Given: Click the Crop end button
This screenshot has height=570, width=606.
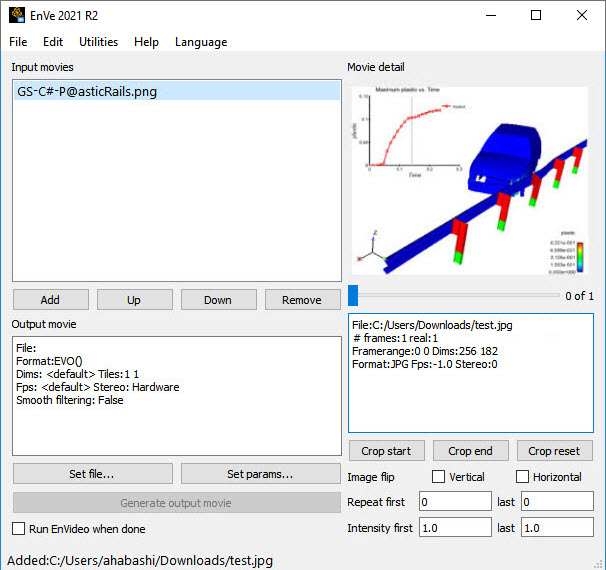Looking at the screenshot, I should [470, 451].
